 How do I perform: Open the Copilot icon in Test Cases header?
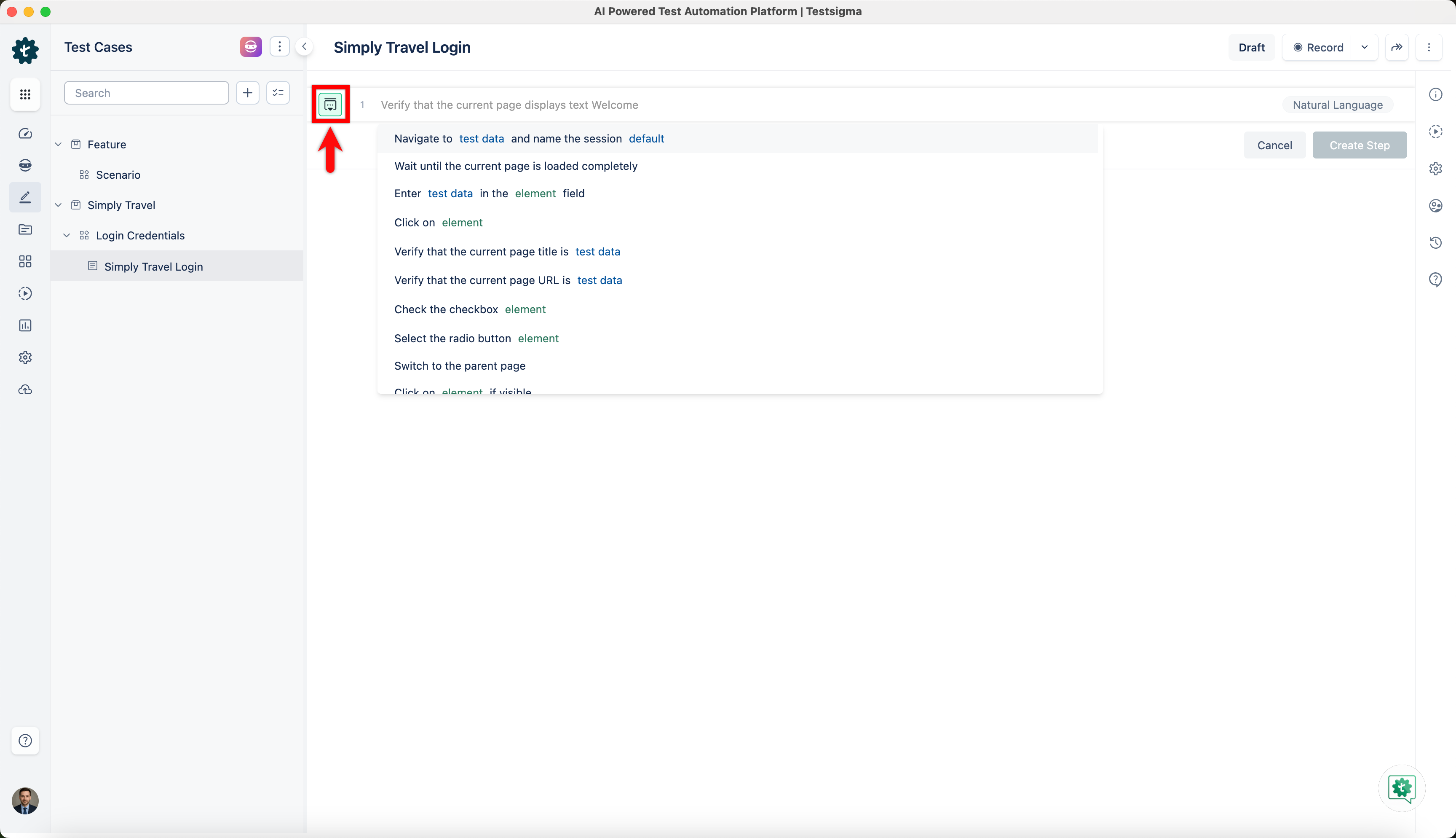(251, 47)
